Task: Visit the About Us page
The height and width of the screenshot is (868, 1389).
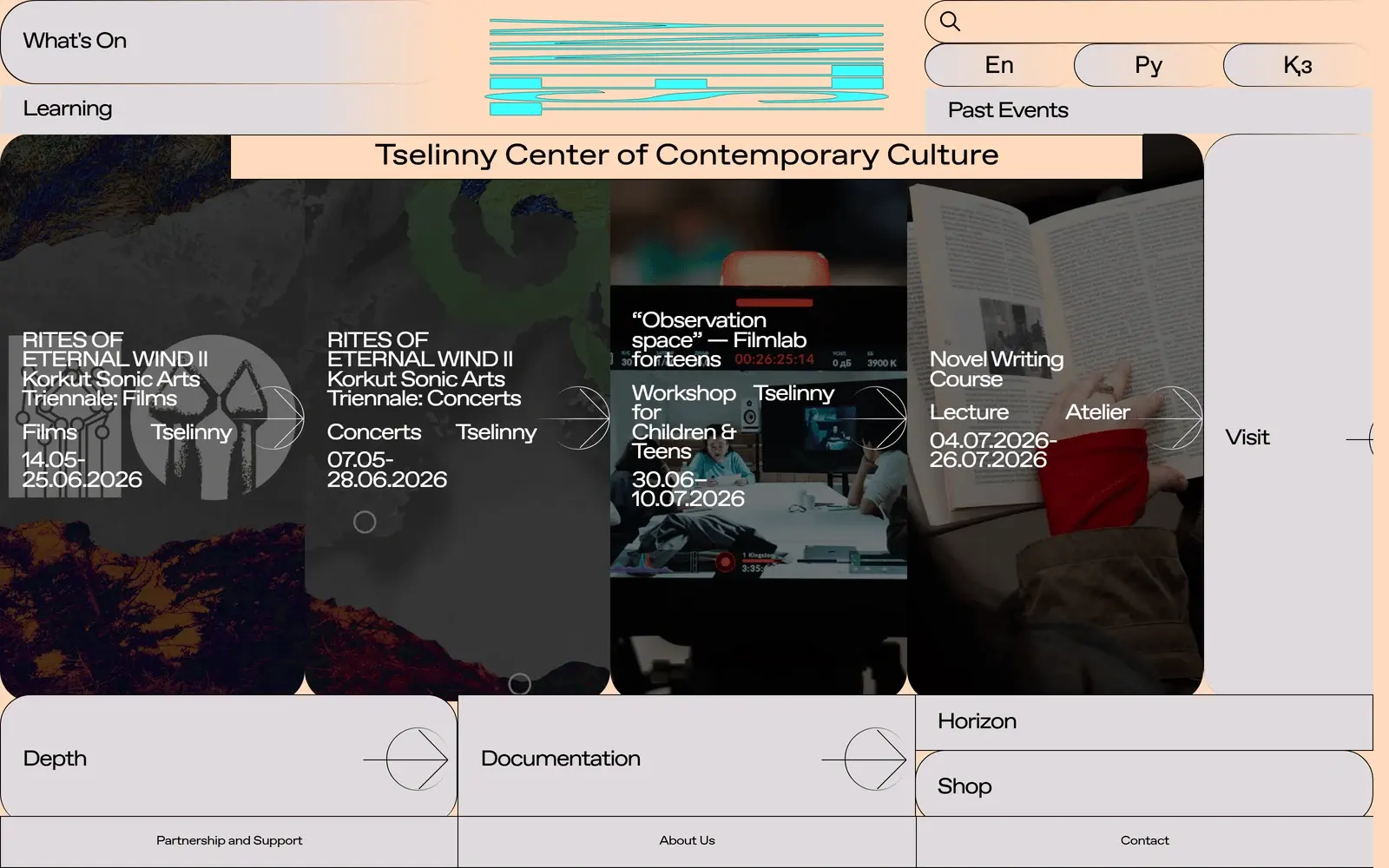Action: pyautogui.click(x=687, y=840)
